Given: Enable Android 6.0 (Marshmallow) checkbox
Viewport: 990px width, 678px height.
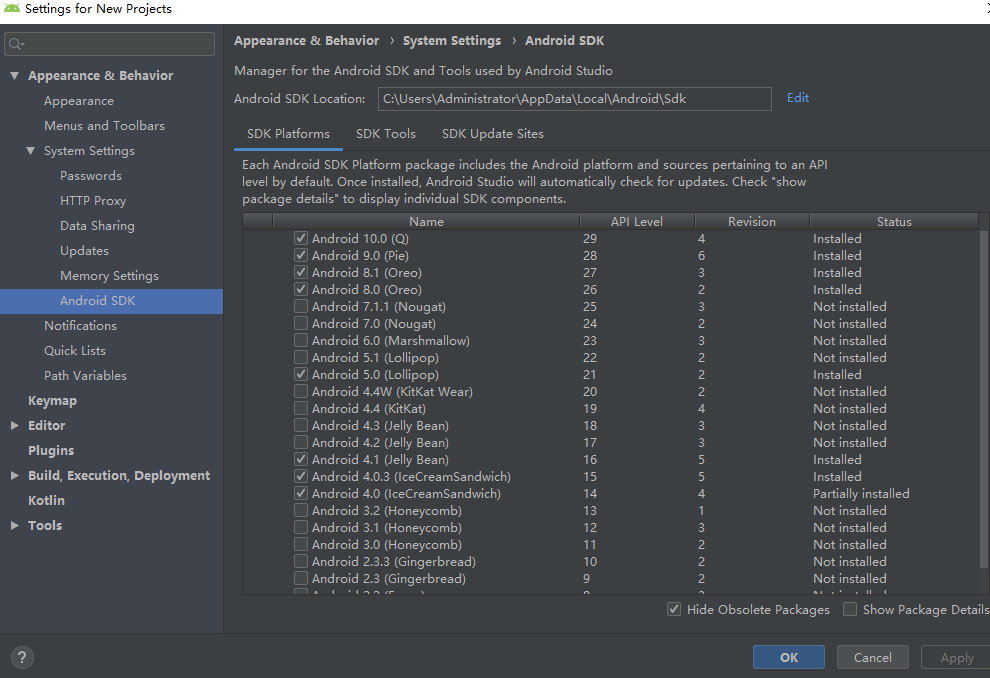Looking at the screenshot, I should pyautogui.click(x=301, y=341).
